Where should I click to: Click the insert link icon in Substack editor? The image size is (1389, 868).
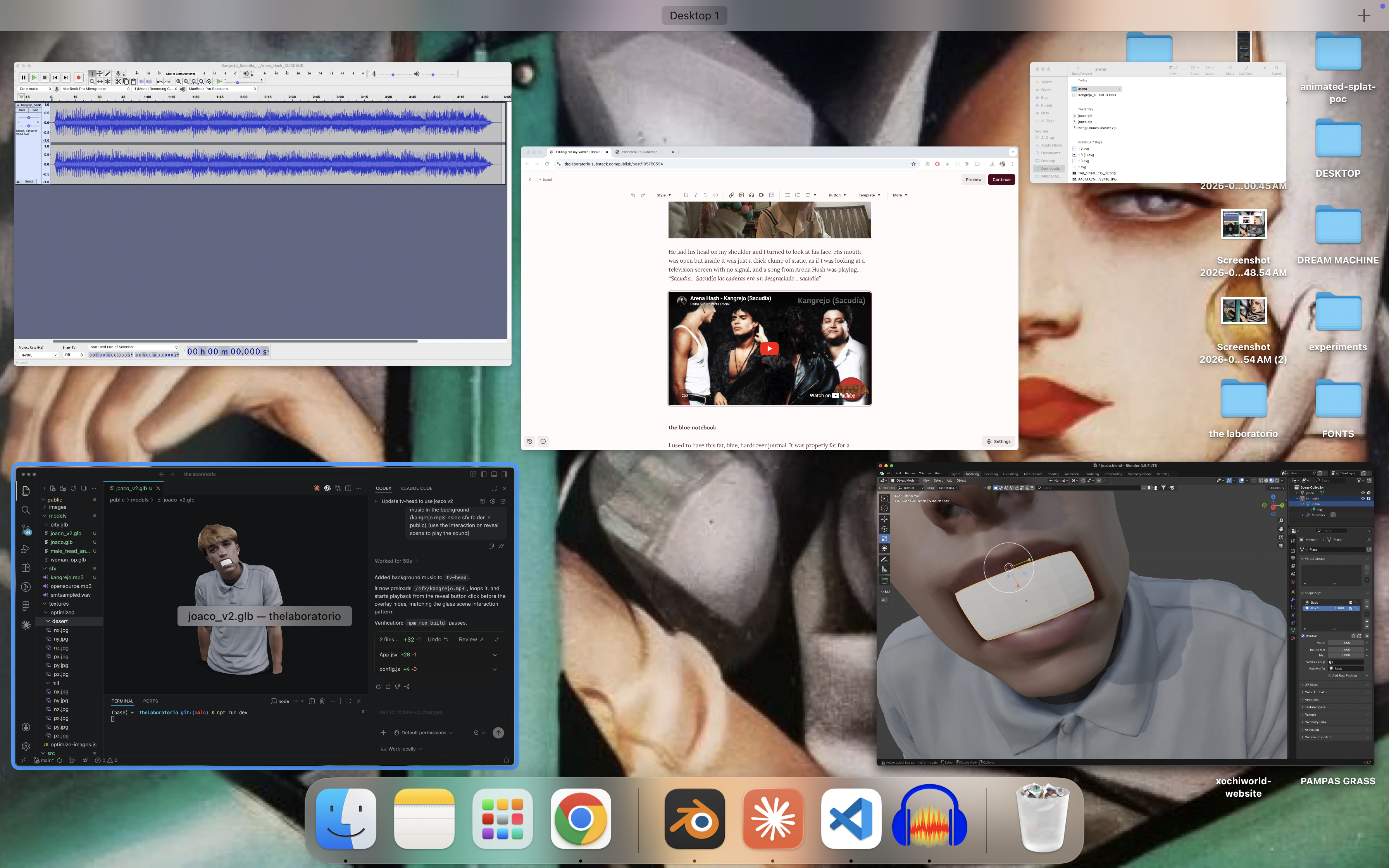click(x=731, y=195)
